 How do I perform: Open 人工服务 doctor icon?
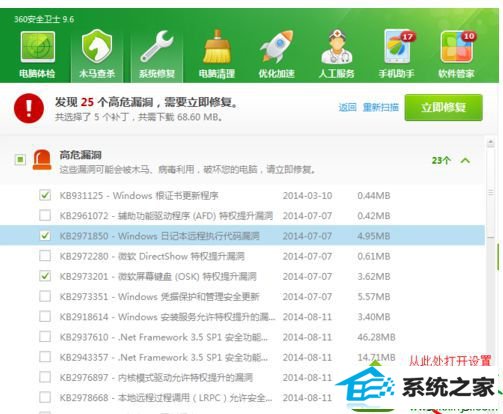337,47
